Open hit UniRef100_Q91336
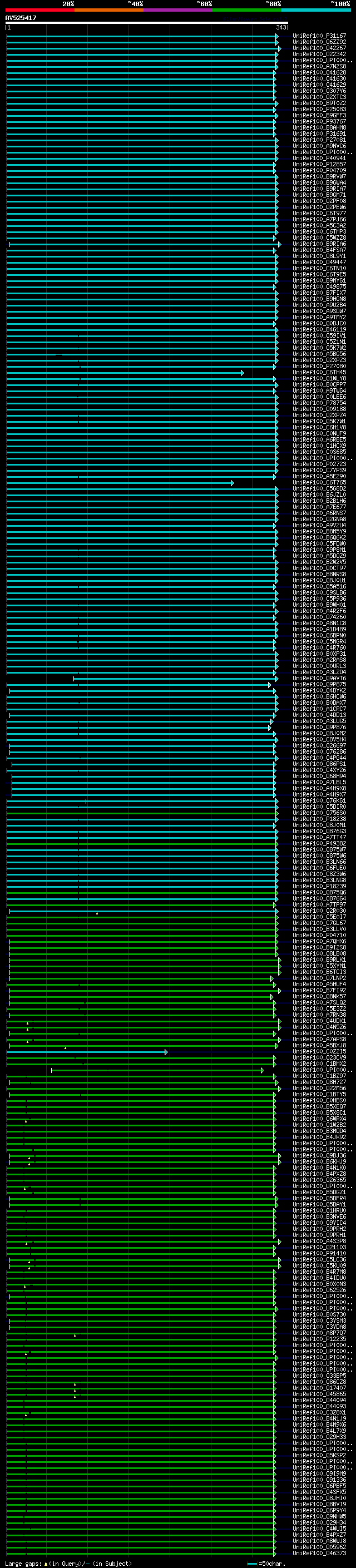Image resolution: width=356 pixels, height=1568 pixels. (x=319, y=1480)
